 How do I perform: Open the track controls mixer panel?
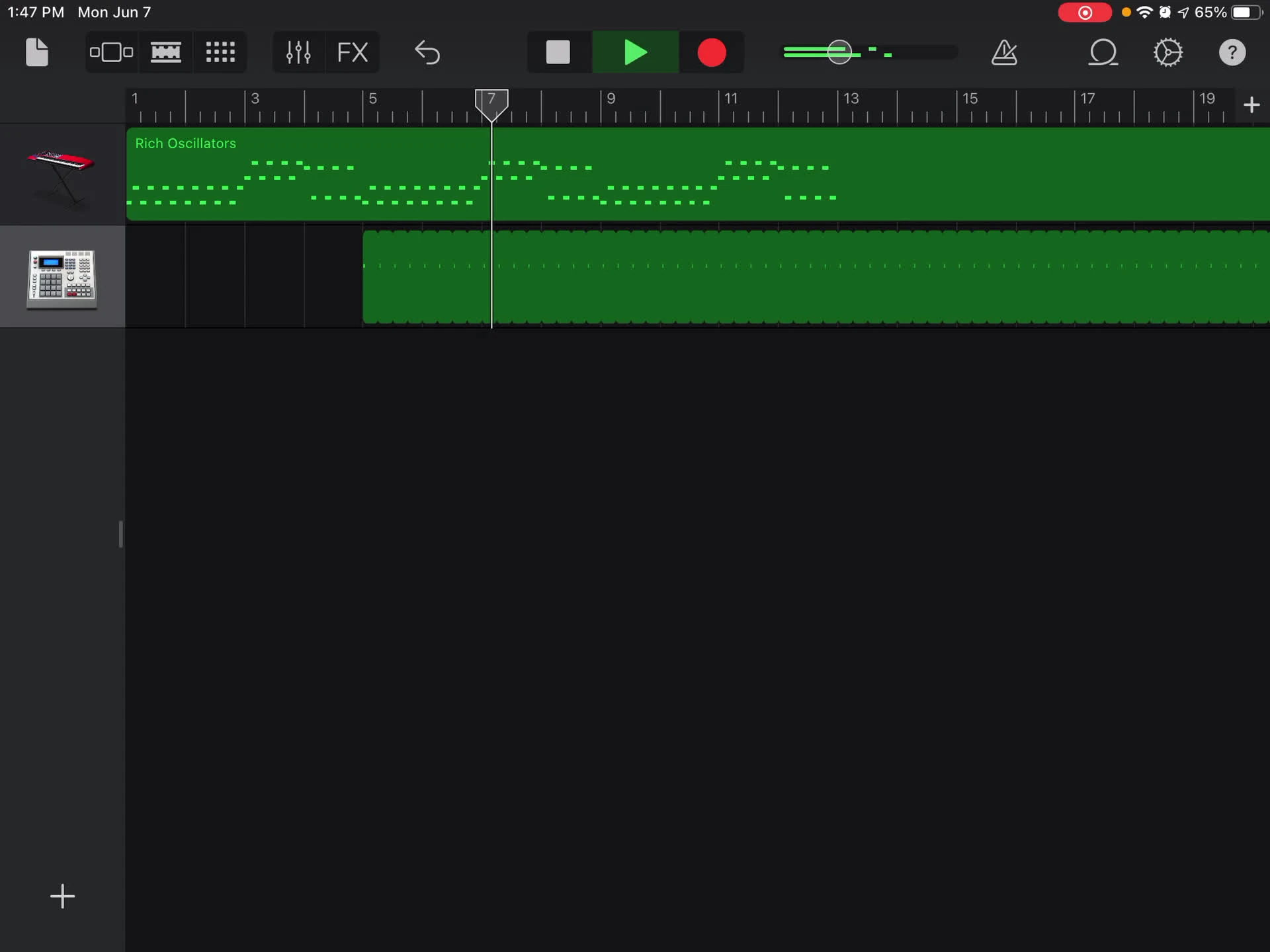[298, 52]
